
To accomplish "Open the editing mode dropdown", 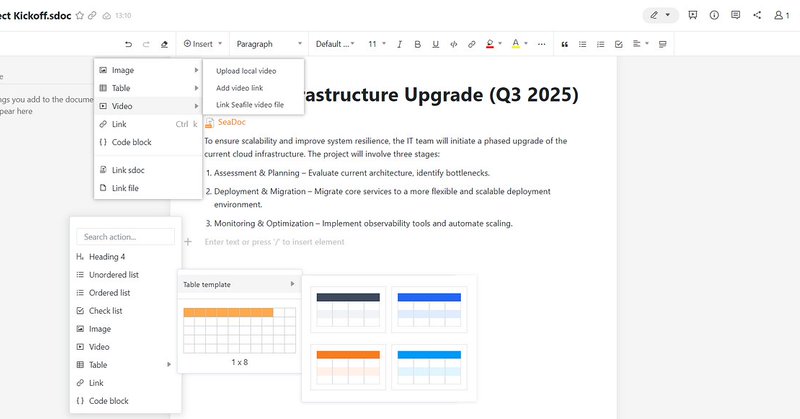I will (x=660, y=15).
